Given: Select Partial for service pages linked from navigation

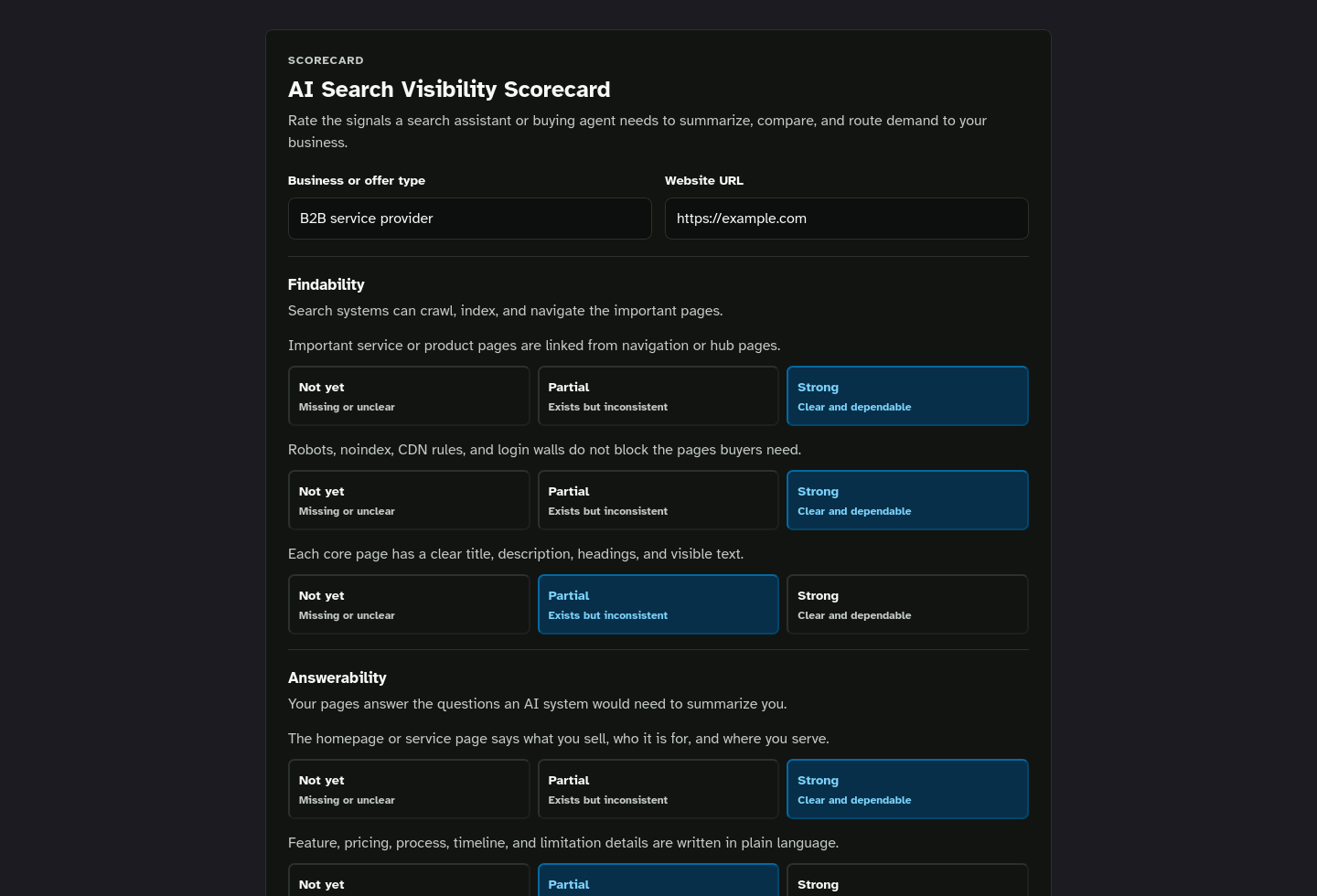Looking at the screenshot, I should tap(658, 396).
